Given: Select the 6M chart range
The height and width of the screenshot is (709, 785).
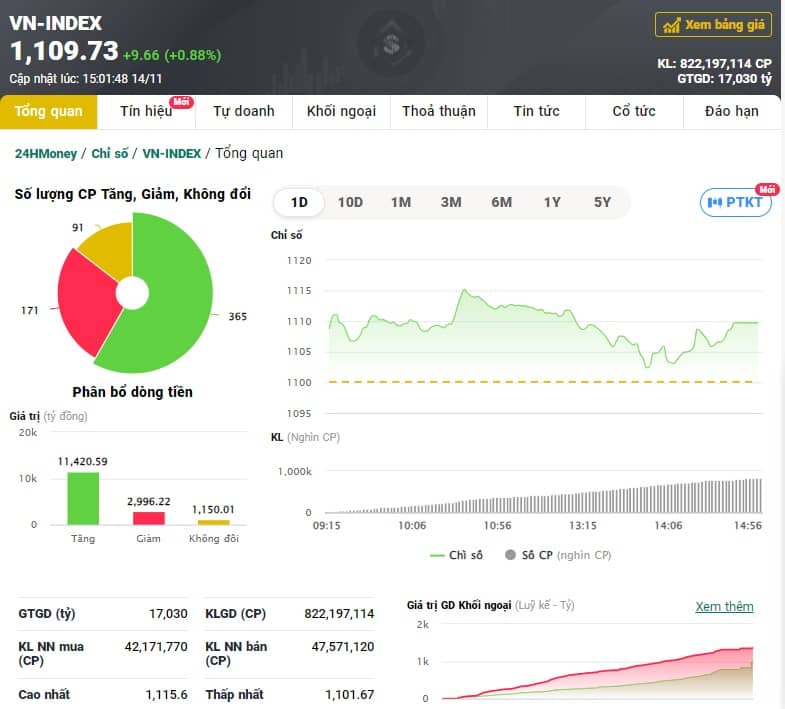Looking at the screenshot, I should pos(502,202).
